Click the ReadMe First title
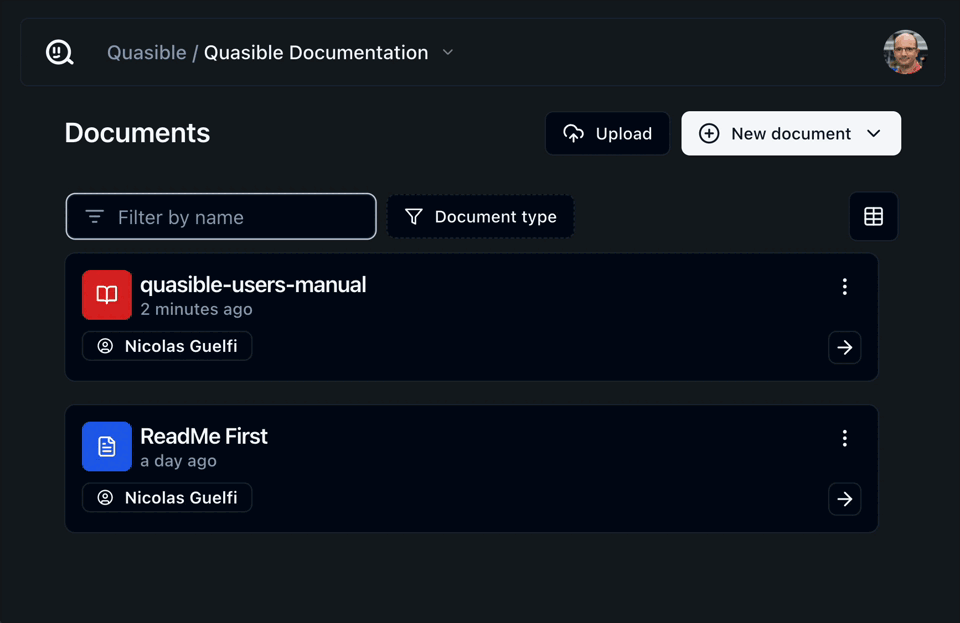 coord(204,437)
